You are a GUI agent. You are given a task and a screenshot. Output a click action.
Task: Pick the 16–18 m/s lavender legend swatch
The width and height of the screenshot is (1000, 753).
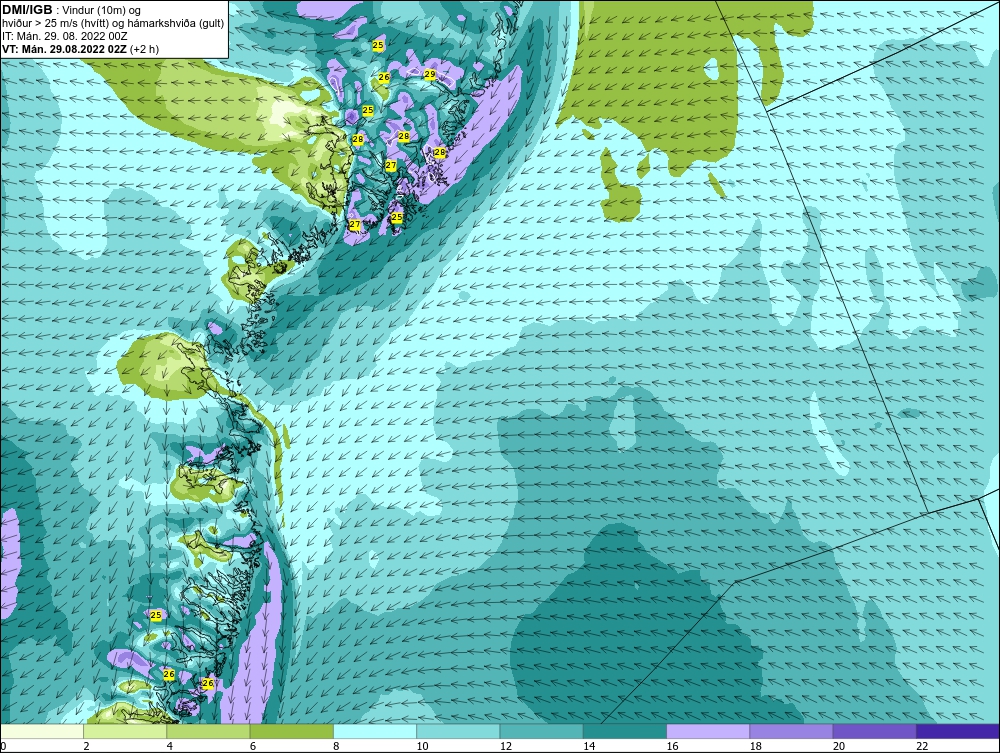point(708,731)
